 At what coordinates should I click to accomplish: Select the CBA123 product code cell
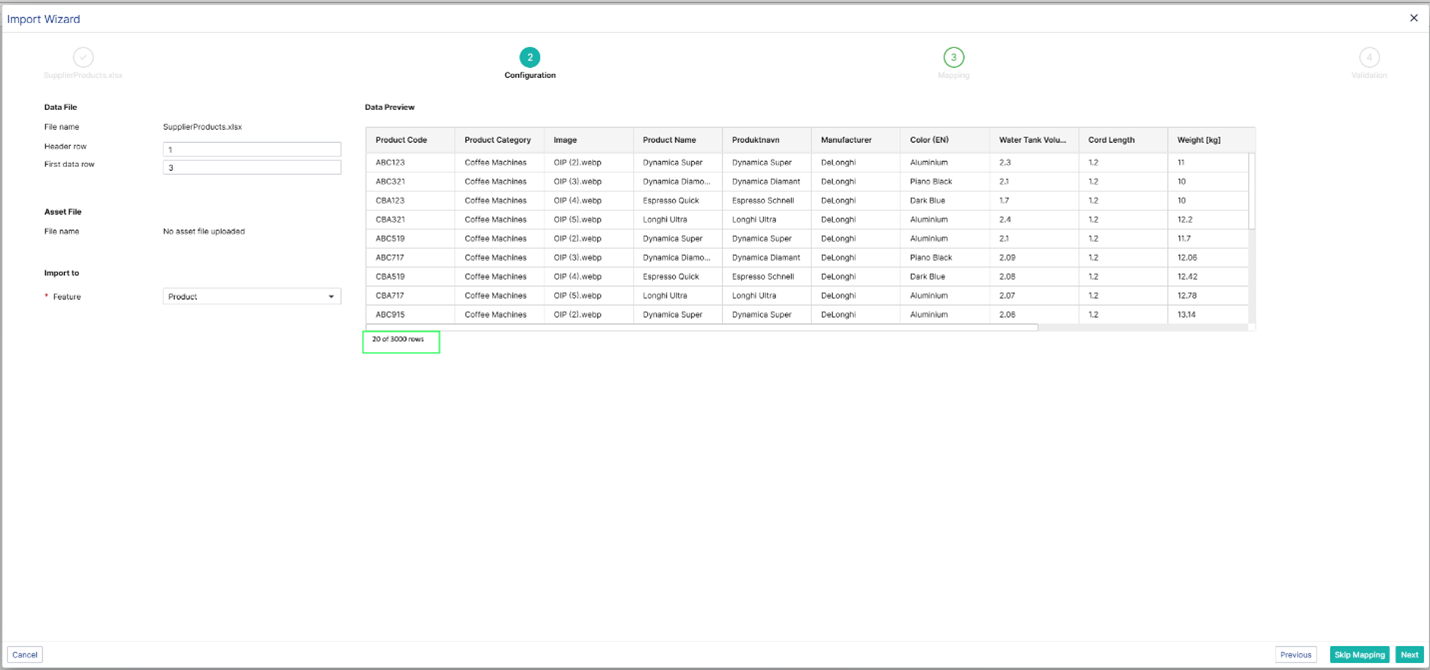tap(410, 201)
